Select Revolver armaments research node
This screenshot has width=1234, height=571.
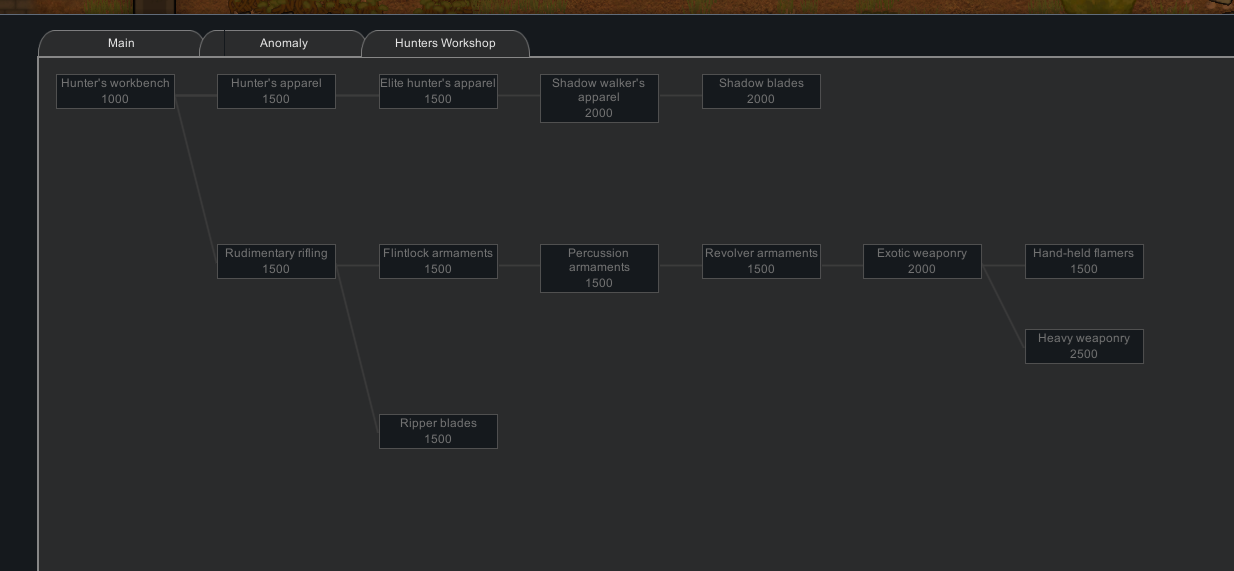coord(761,261)
